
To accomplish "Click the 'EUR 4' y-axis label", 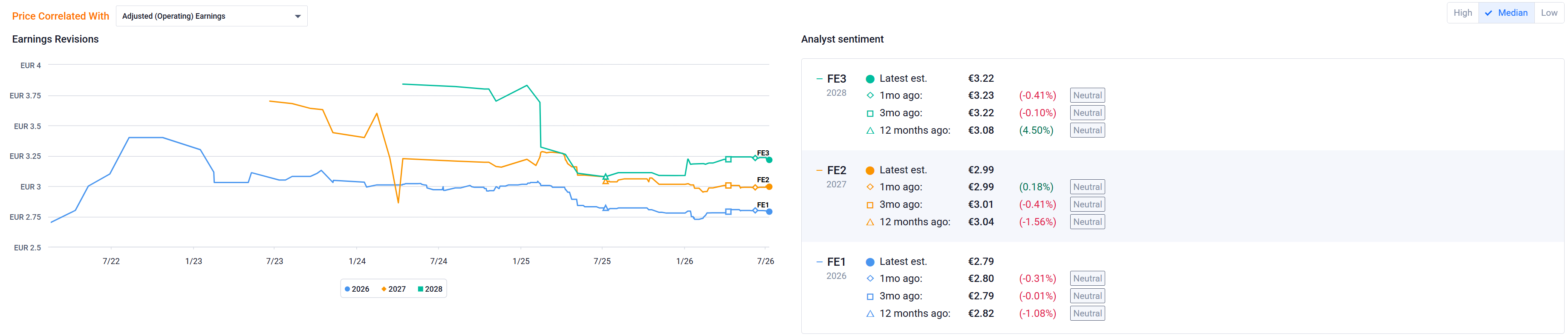I will pos(30,65).
